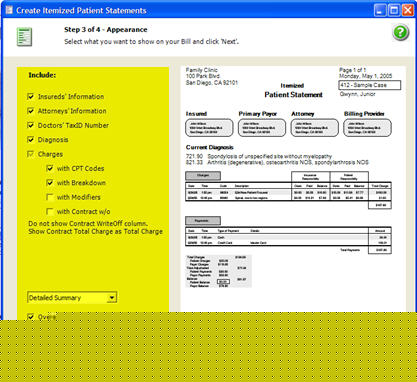Click the title bar application icon
The height and width of the screenshot is (382, 417).
pos(9,10)
